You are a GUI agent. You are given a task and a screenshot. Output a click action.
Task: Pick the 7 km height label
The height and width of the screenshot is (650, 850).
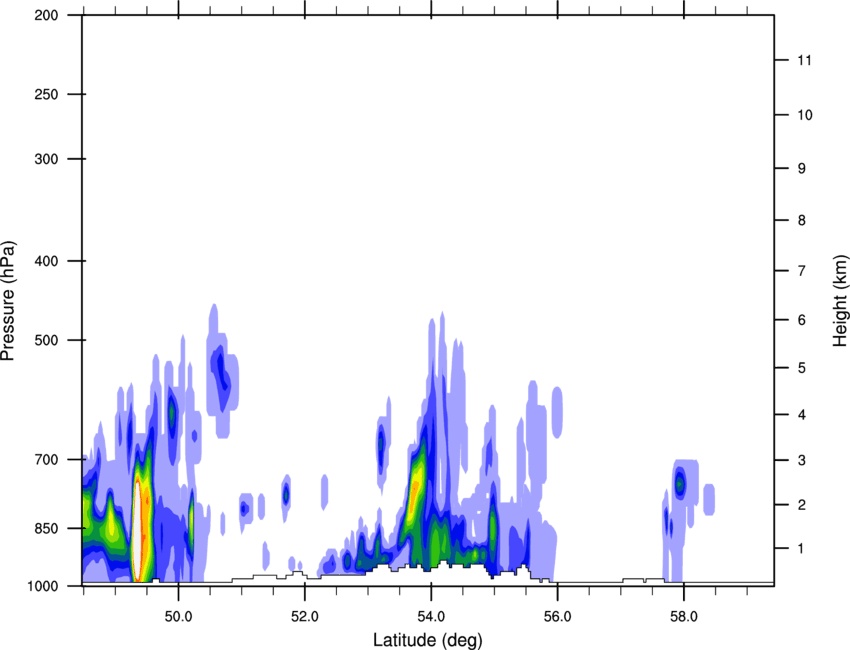pos(802,271)
